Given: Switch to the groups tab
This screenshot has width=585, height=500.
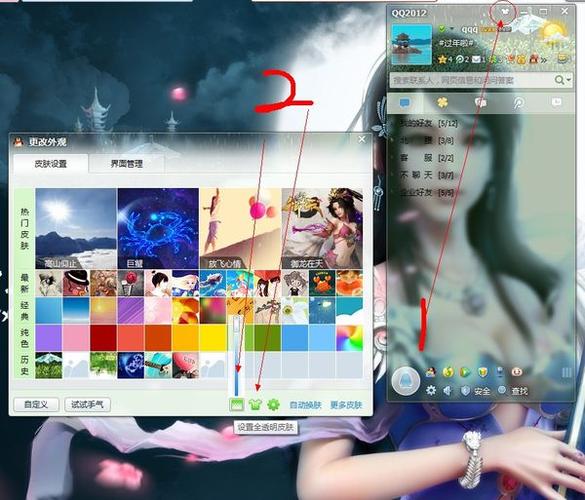Looking at the screenshot, I should point(481,103).
